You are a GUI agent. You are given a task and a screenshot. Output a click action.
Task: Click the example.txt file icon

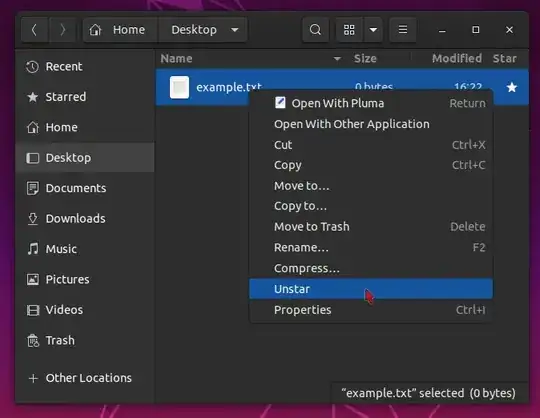pos(179,87)
